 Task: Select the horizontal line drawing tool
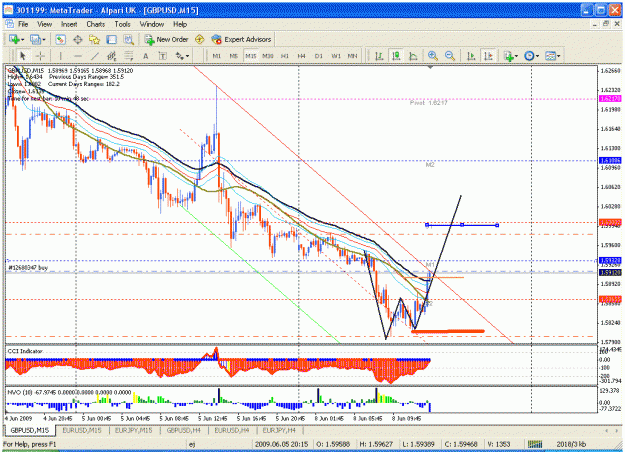pyautogui.click(x=78, y=56)
